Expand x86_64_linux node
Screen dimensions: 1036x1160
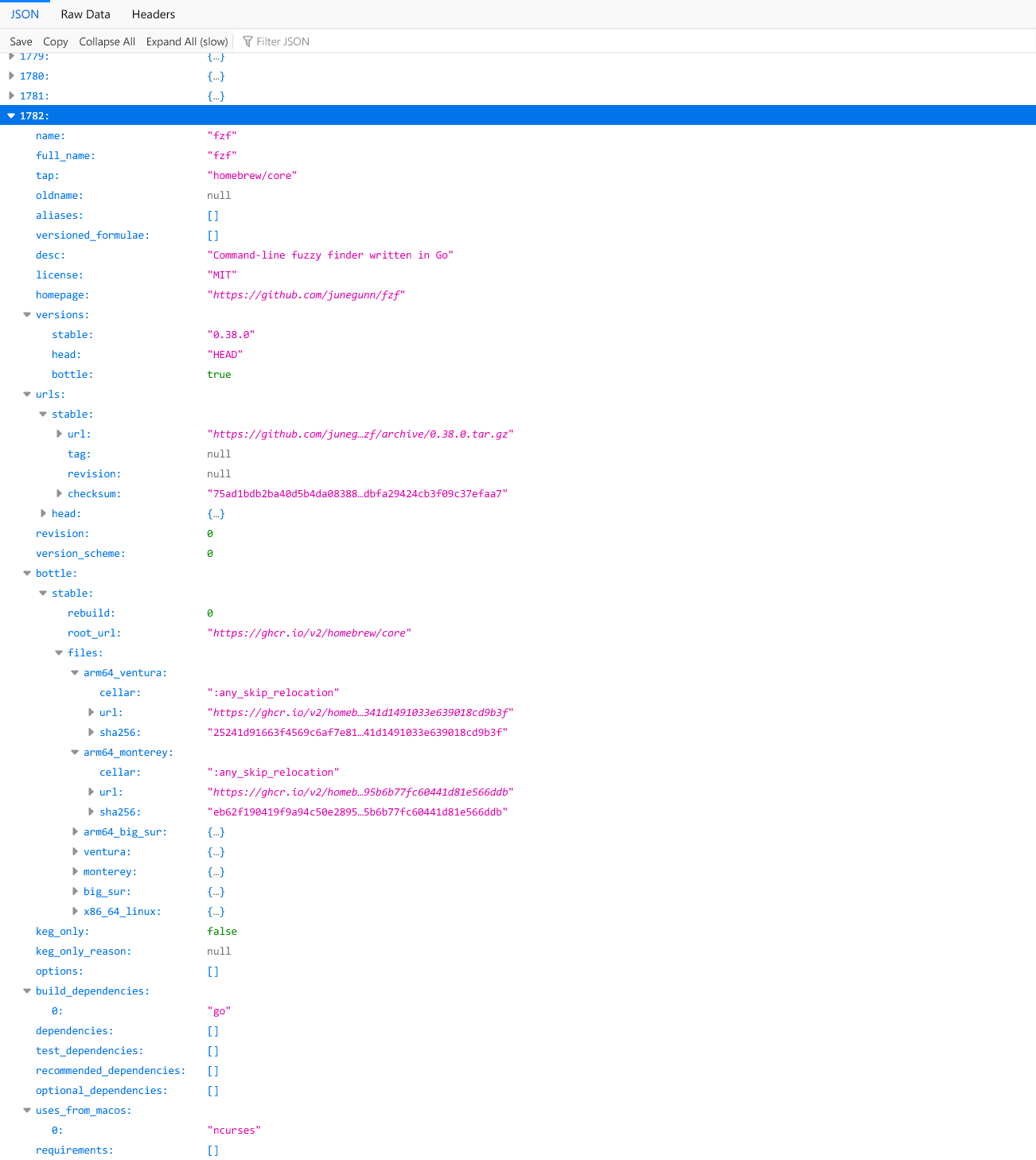coord(75,911)
